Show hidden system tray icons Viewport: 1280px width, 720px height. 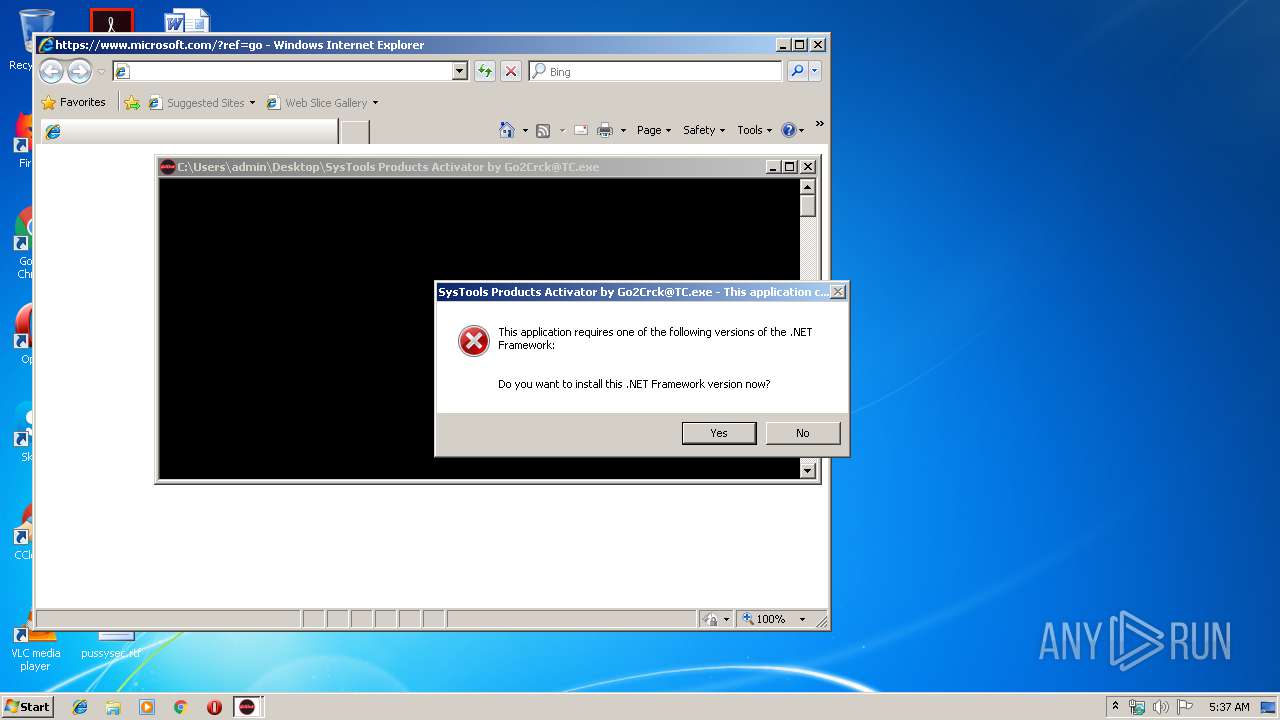(x=1115, y=706)
